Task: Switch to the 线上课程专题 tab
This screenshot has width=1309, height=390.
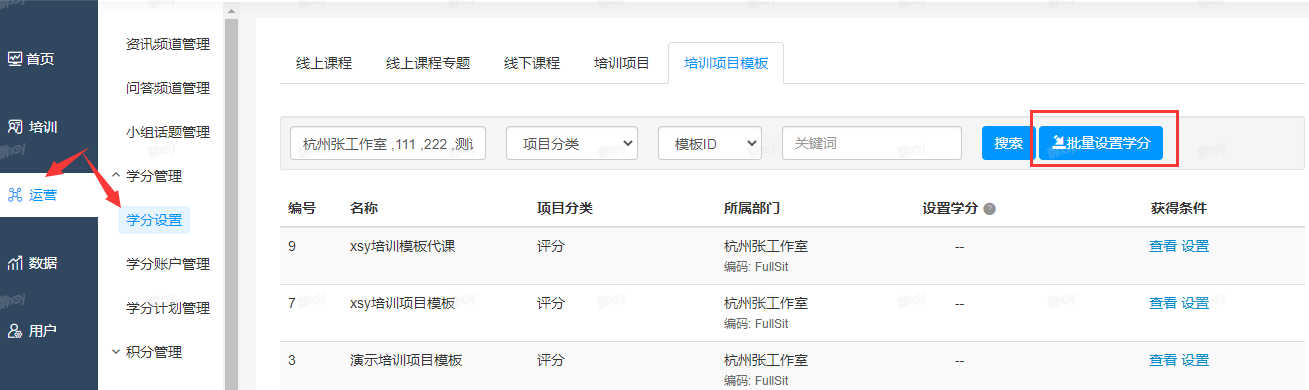Action: 428,63
